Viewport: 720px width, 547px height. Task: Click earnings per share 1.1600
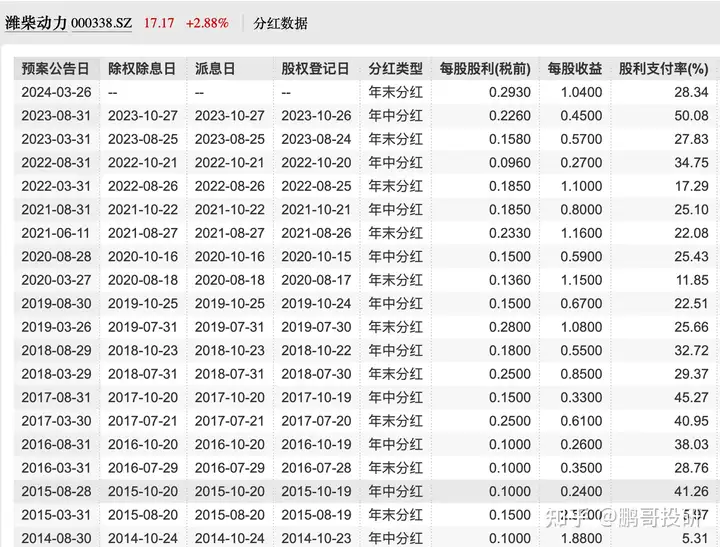coord(581,233)
